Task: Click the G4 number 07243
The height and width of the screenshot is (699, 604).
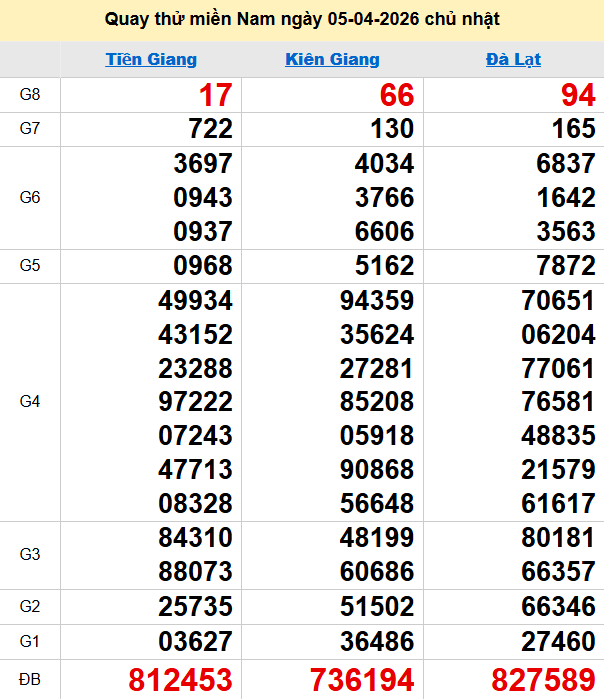Action: pyautogui.click(x=196, y=436)
